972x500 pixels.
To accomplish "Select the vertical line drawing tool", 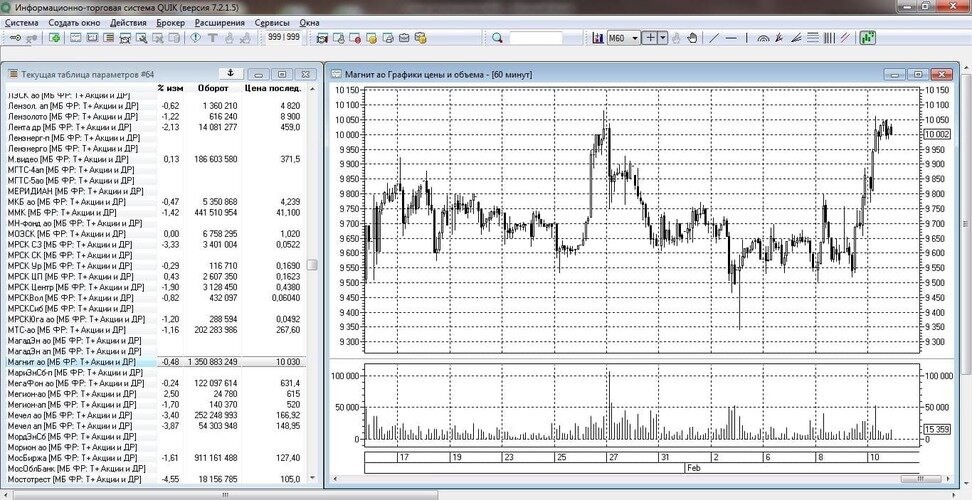I will click(x=746, y=38).
